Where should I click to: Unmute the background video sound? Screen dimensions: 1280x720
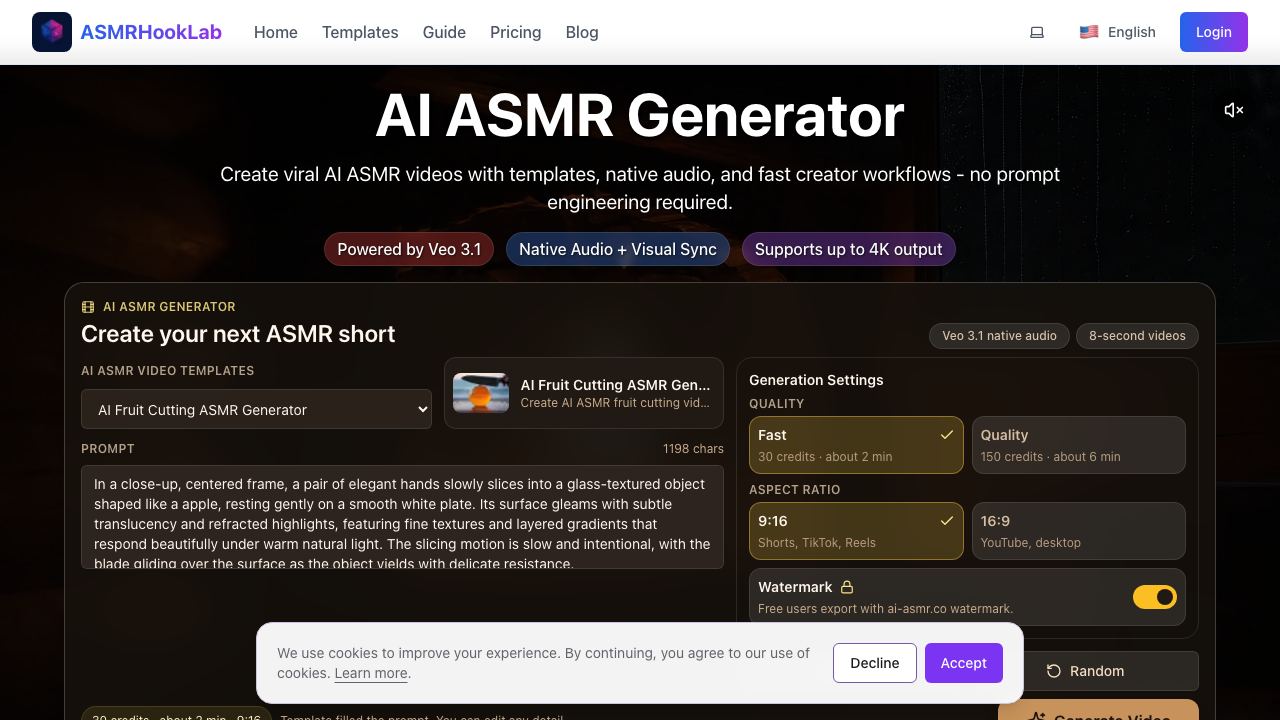pos(1234,110)
